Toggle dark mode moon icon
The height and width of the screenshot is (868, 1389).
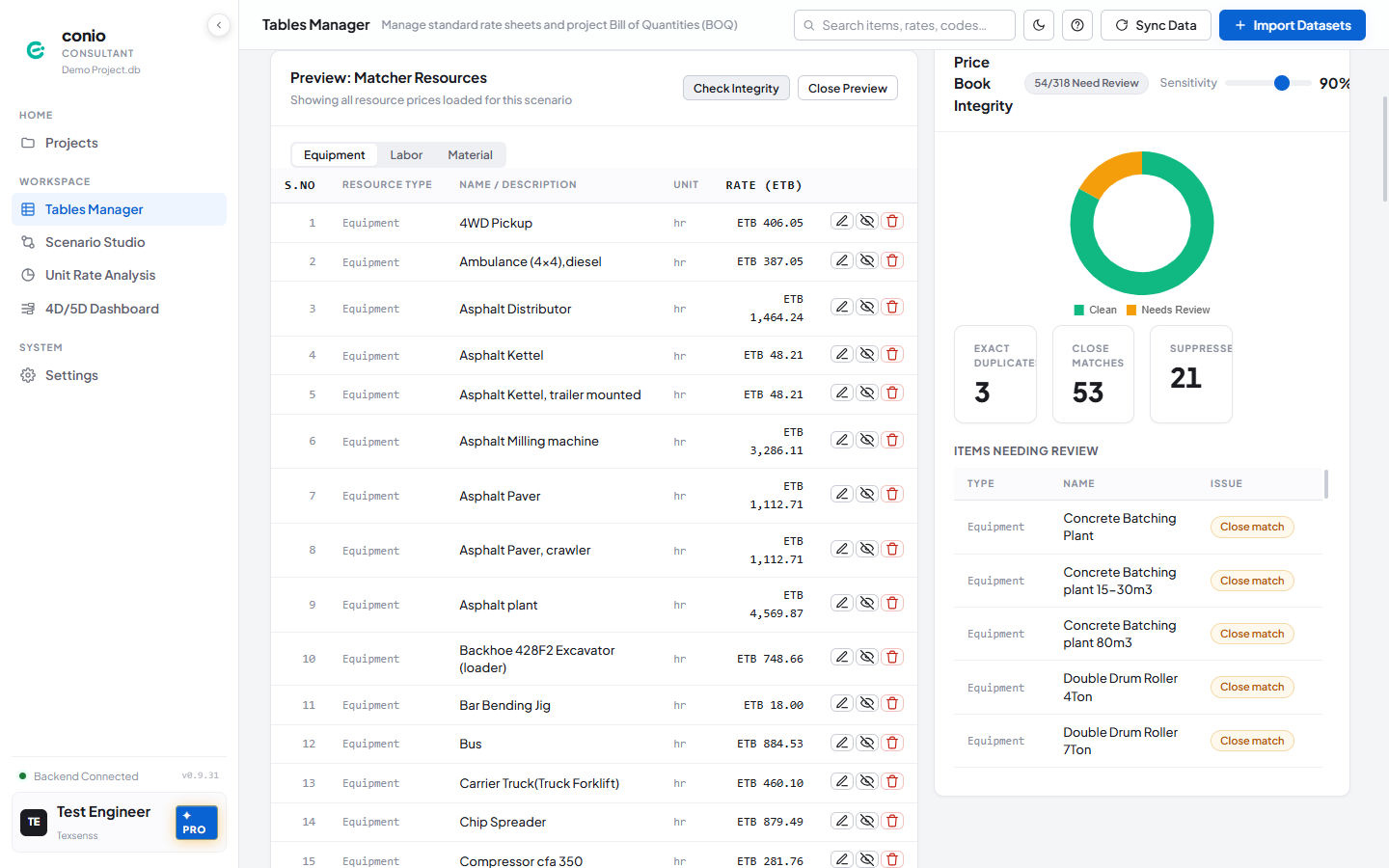coord(1039,25)
